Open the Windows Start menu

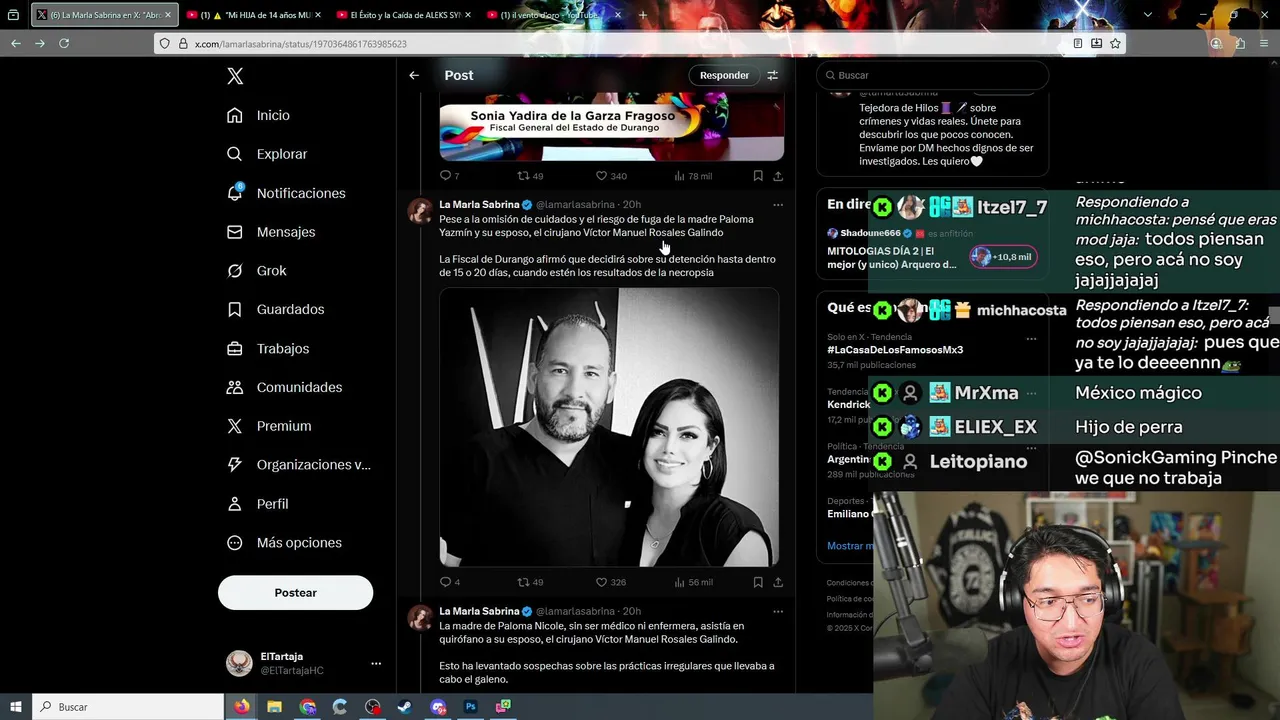pos(16,707)
